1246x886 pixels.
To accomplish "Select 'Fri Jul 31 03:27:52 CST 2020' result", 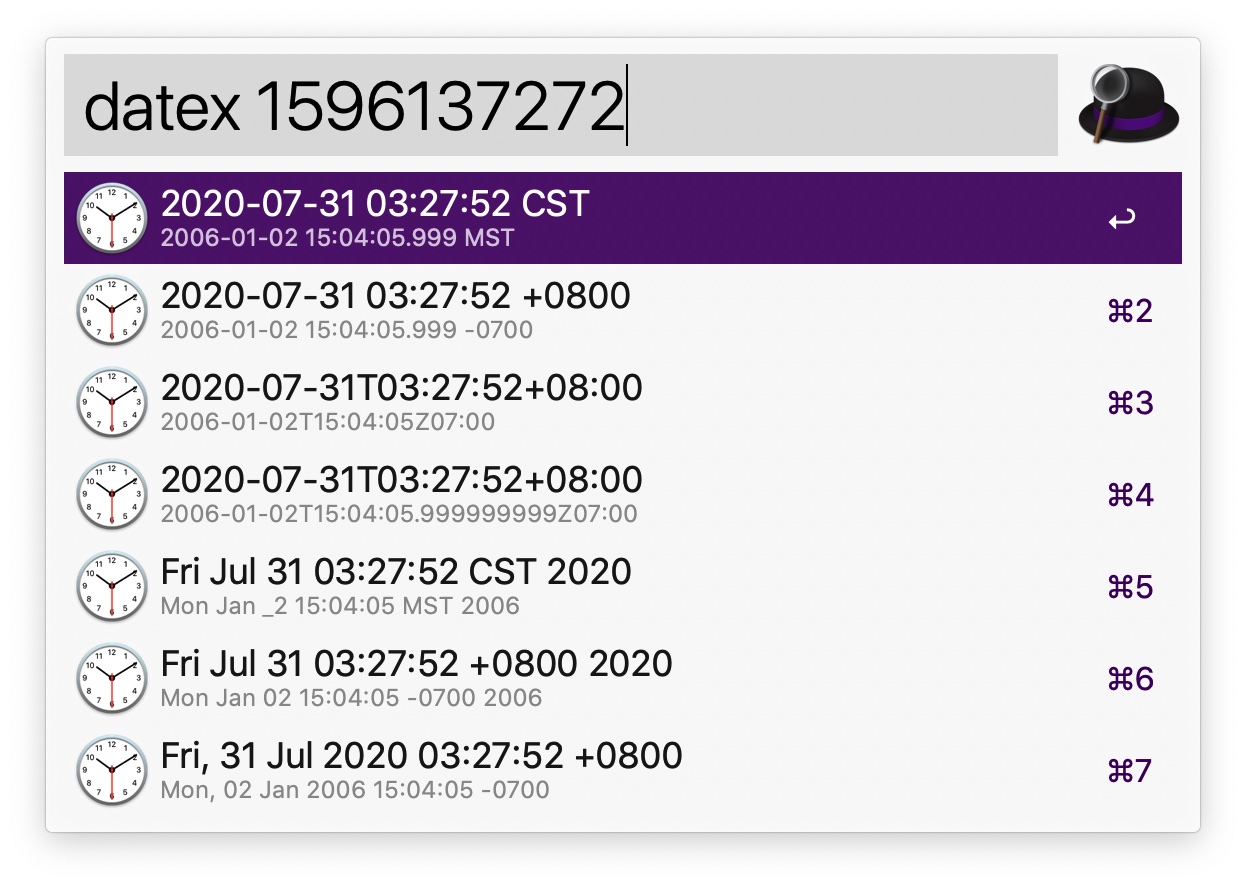I will click(x=623, y=586).
